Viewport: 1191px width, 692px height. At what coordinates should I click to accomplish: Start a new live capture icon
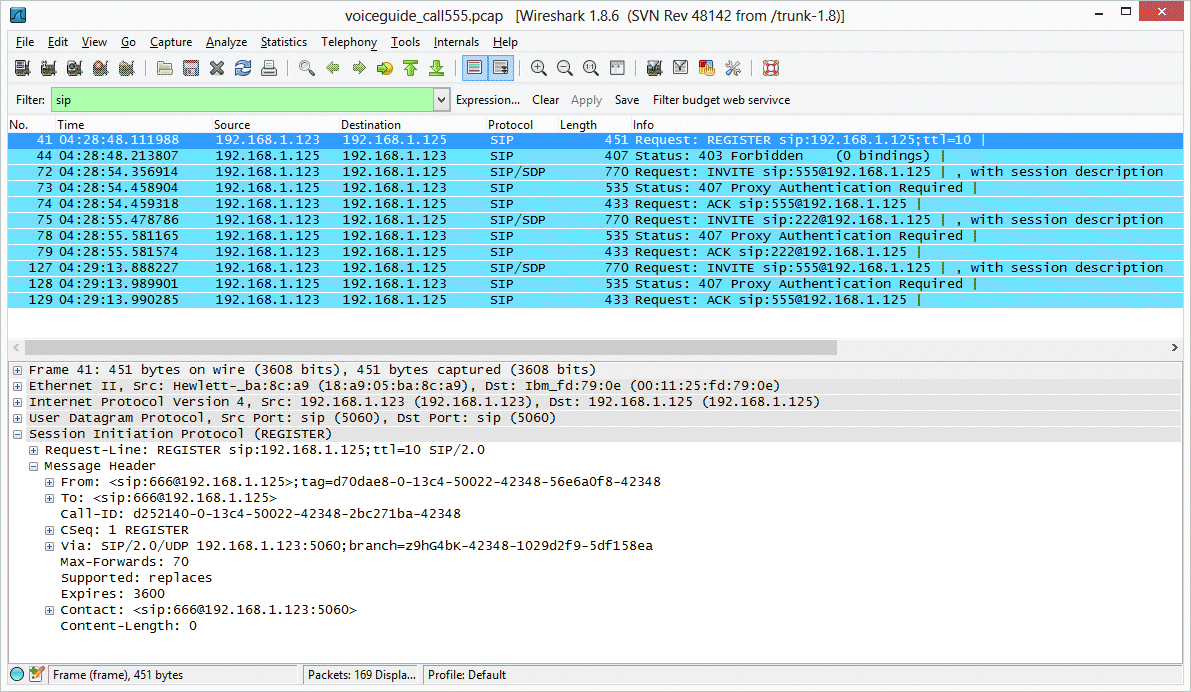click(74, 68)
